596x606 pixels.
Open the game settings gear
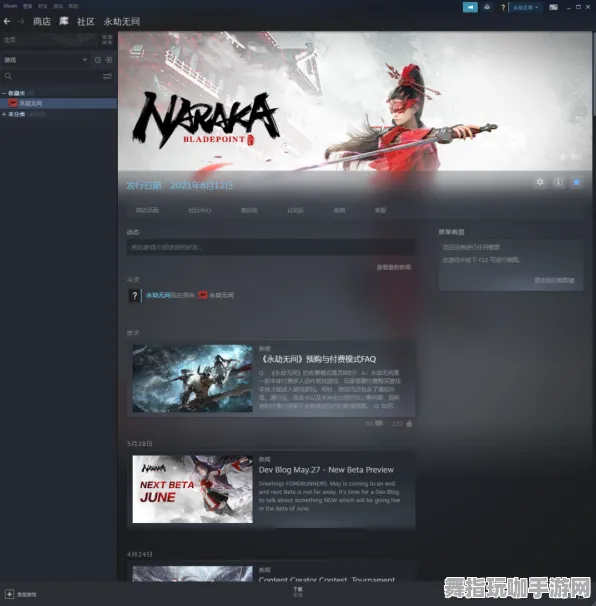(540, 182)
